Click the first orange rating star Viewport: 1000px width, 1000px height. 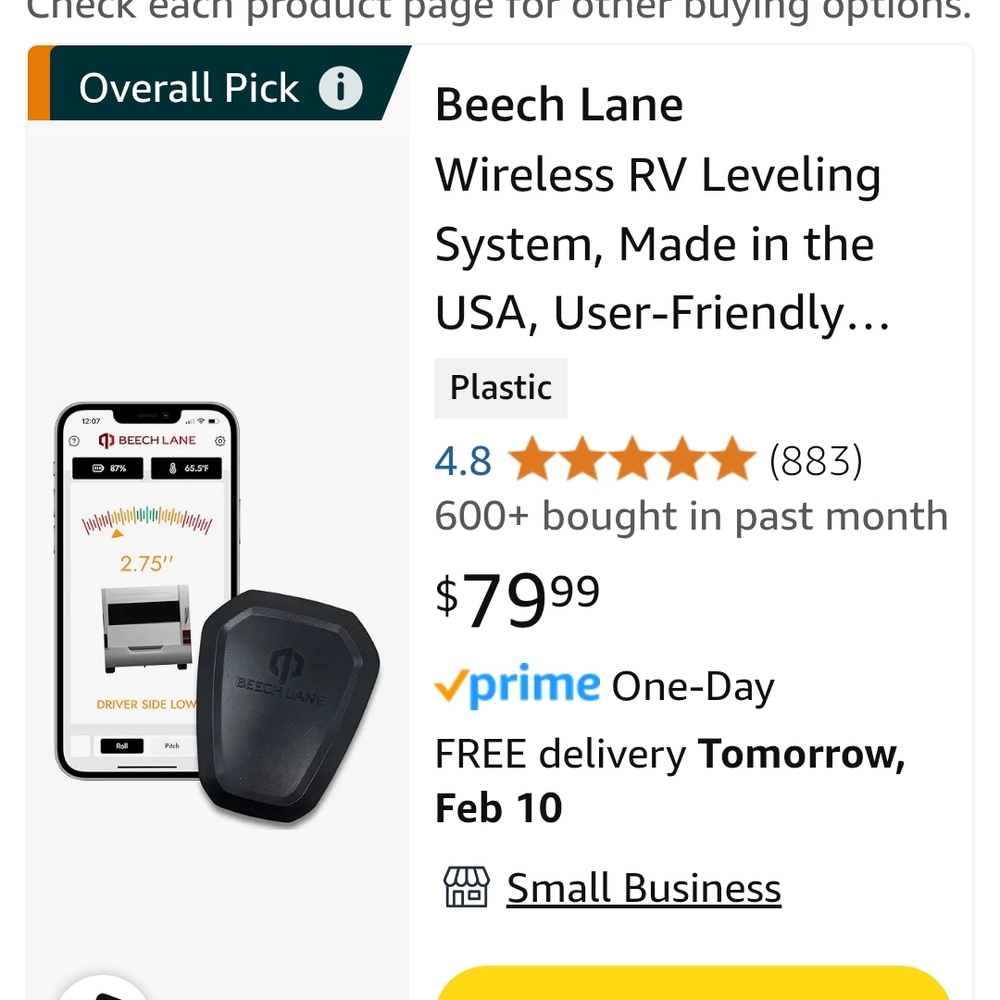point(531,460)
